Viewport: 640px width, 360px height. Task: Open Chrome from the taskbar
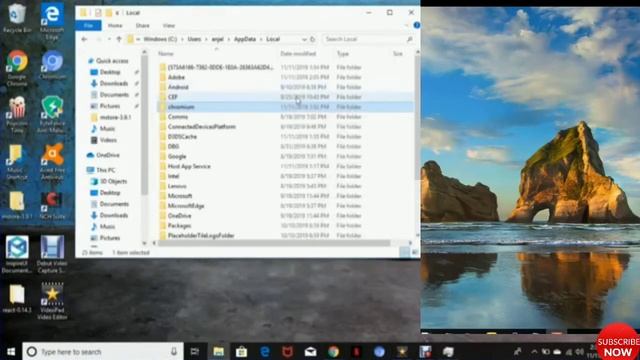[x=333, y=351]
